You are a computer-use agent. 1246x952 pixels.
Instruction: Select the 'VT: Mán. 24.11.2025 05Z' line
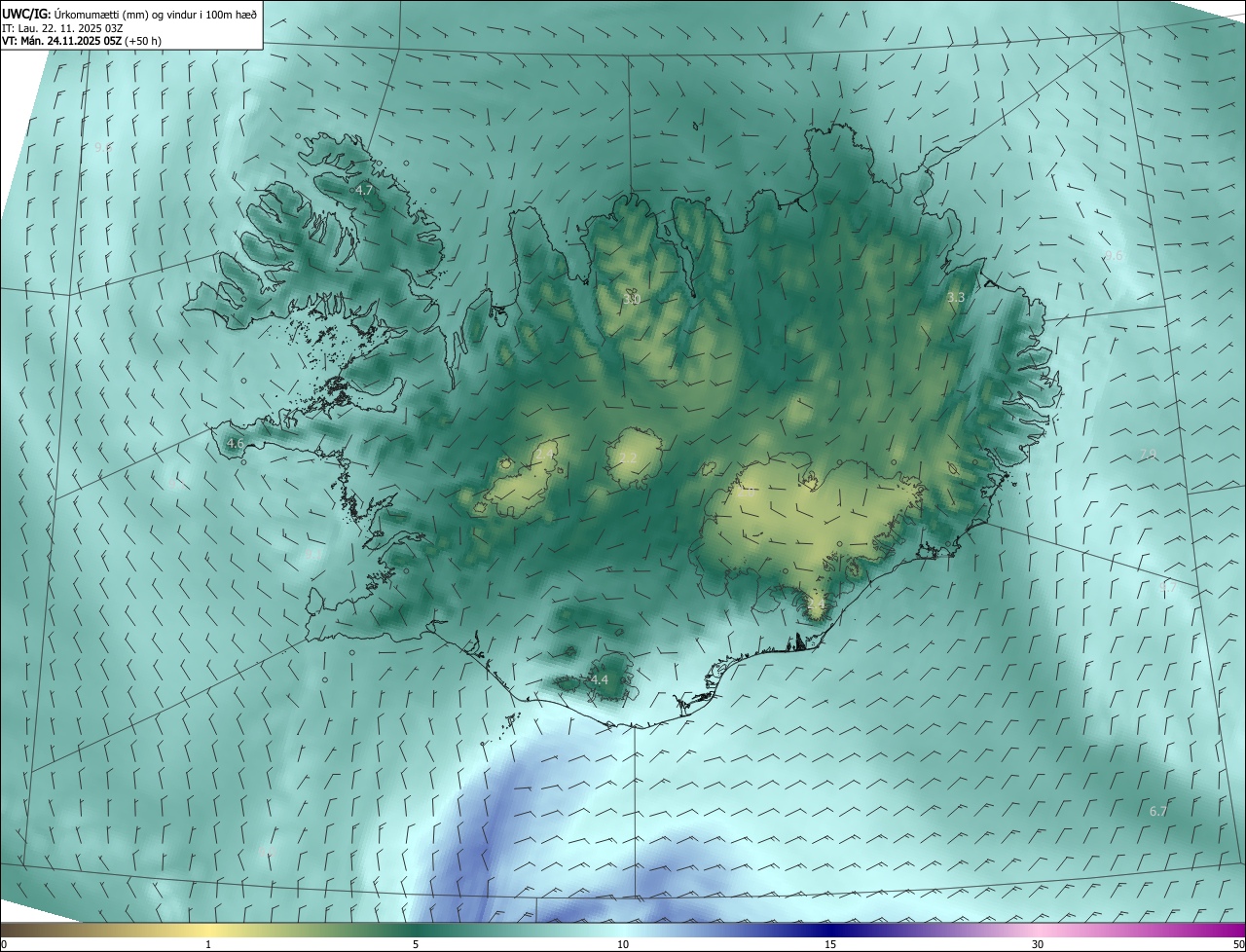click(x=61, y=41)
